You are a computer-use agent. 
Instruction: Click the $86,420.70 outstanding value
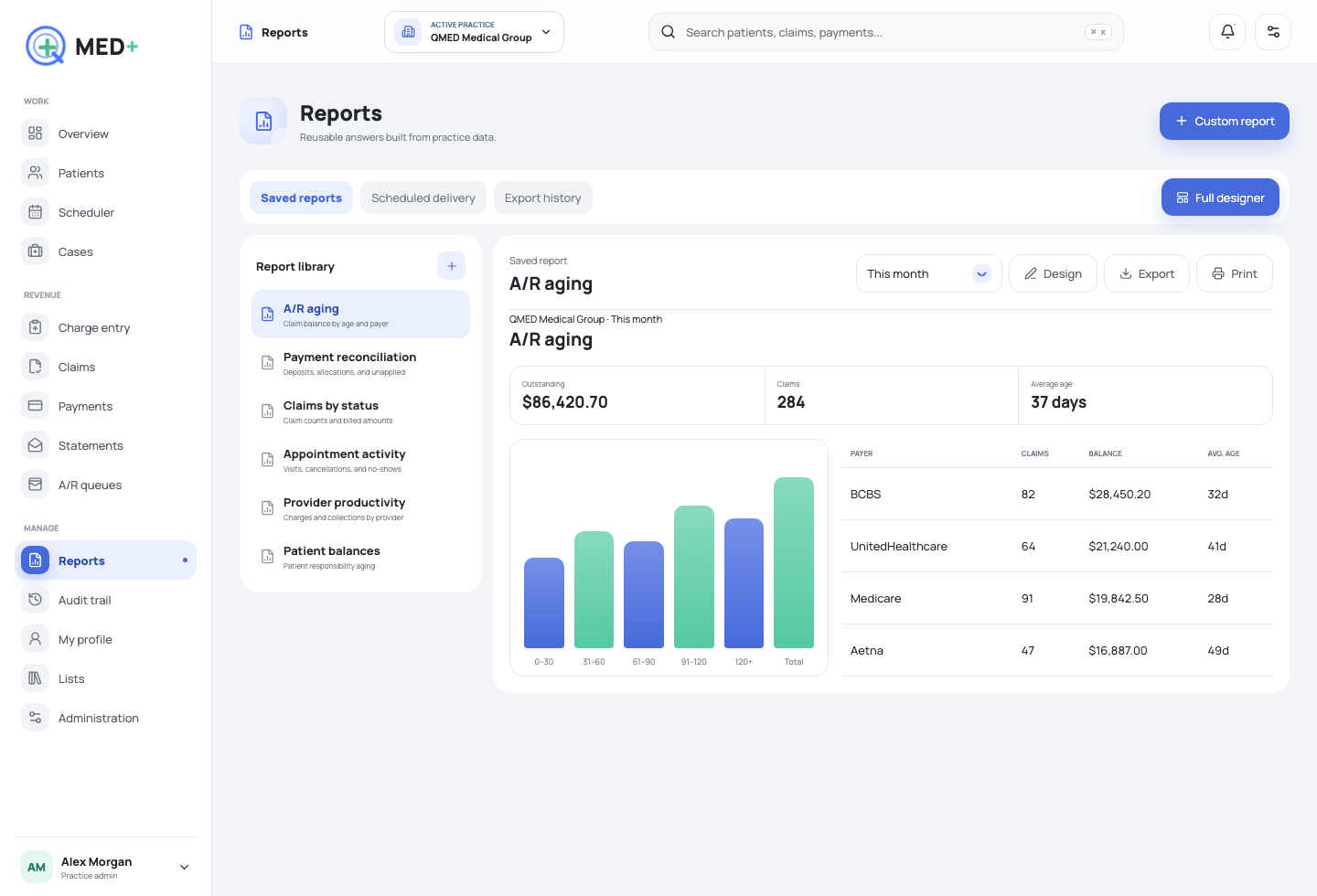coord(565,402)
